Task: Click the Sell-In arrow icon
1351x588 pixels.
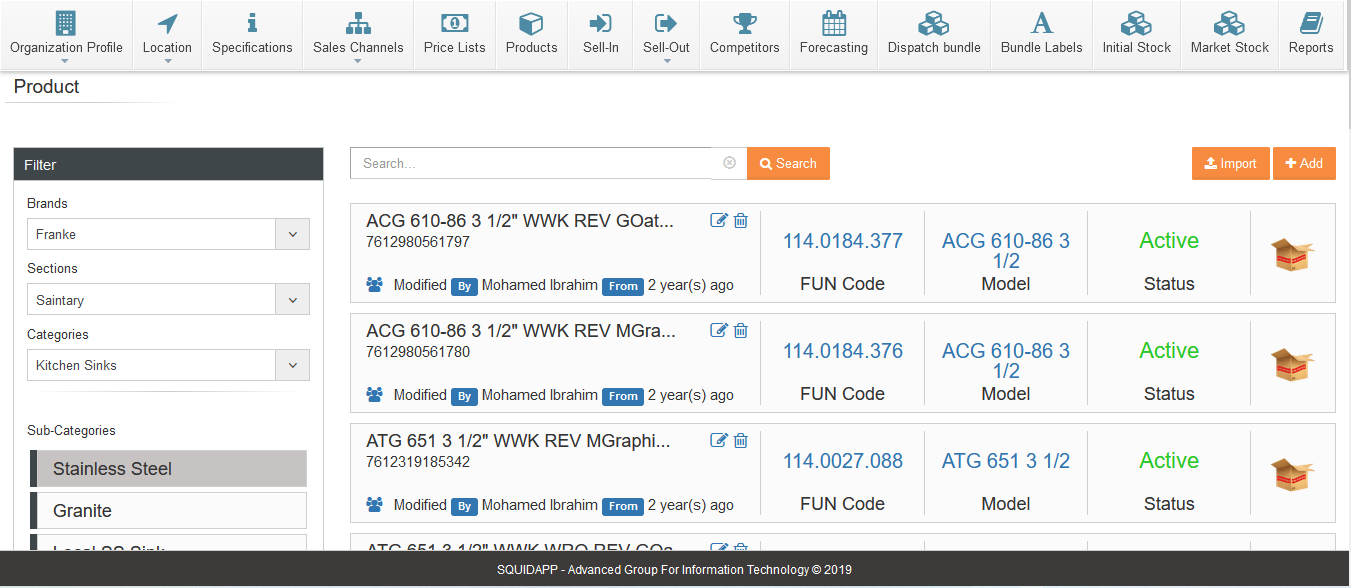Action: (601, 23)
